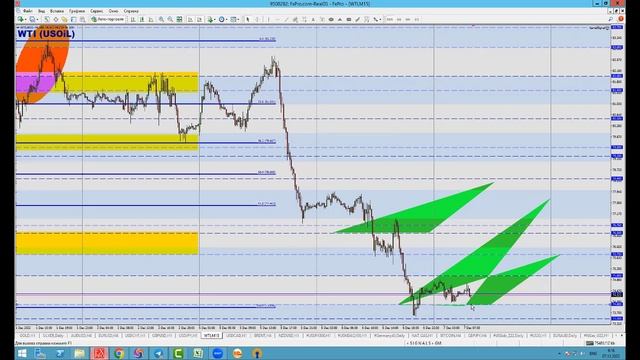Open Excel from taskbar

click(198, 353)
